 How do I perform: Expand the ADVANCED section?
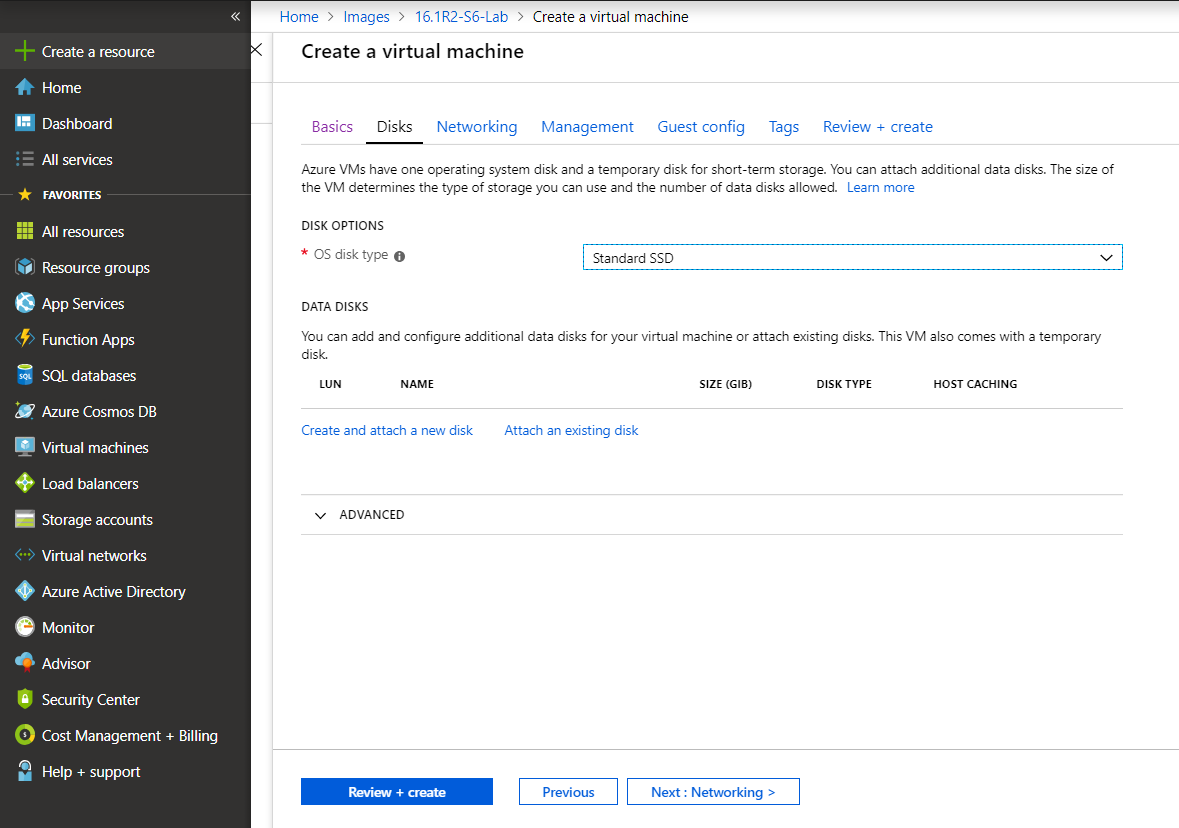359,514
